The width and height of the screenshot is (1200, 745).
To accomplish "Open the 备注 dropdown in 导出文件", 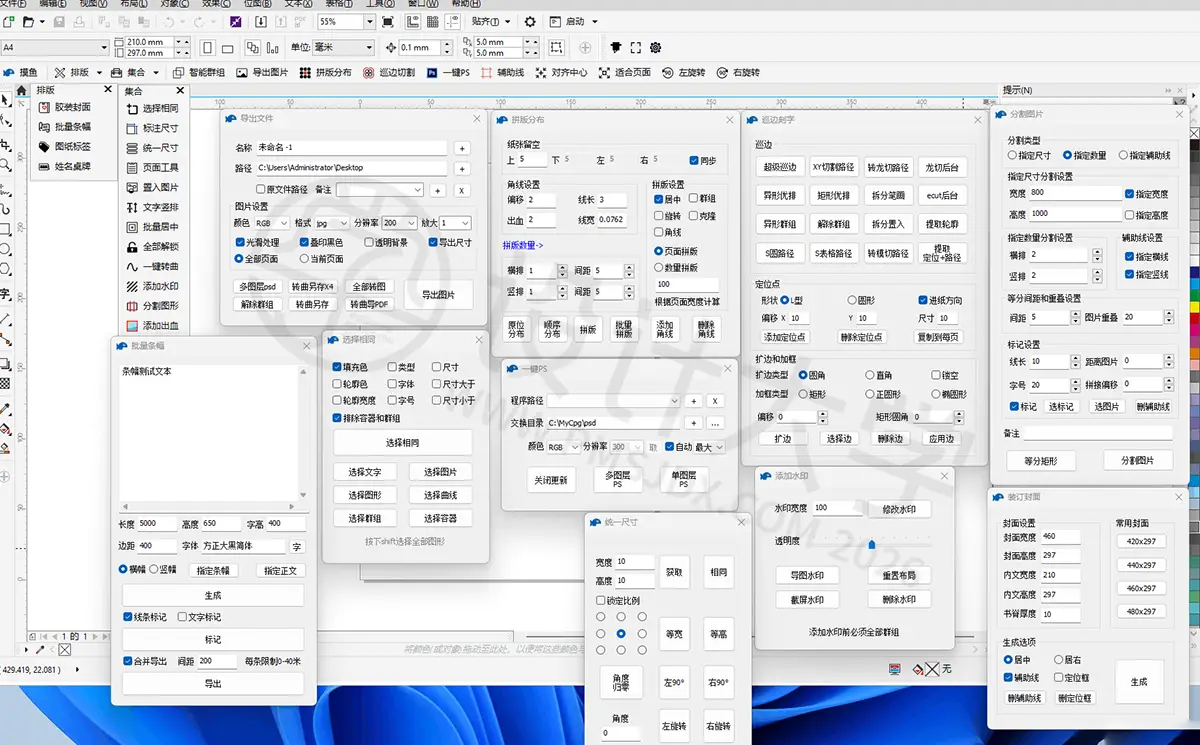I will pos(380,189).
